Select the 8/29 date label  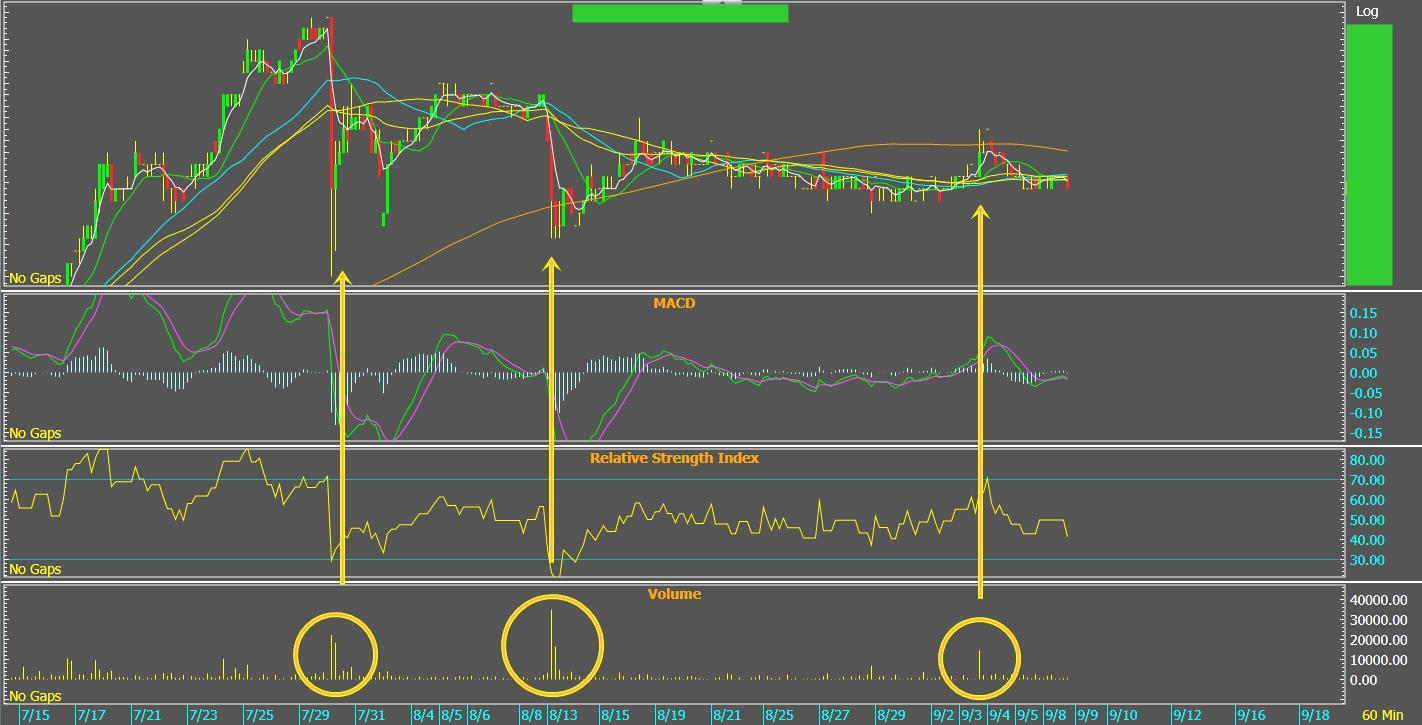coord(891,716)
